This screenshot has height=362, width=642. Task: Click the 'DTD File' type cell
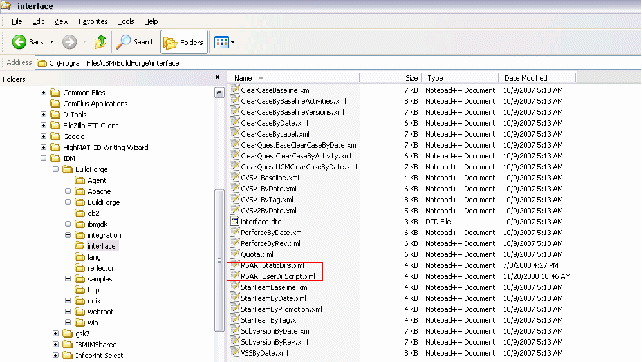439,221
